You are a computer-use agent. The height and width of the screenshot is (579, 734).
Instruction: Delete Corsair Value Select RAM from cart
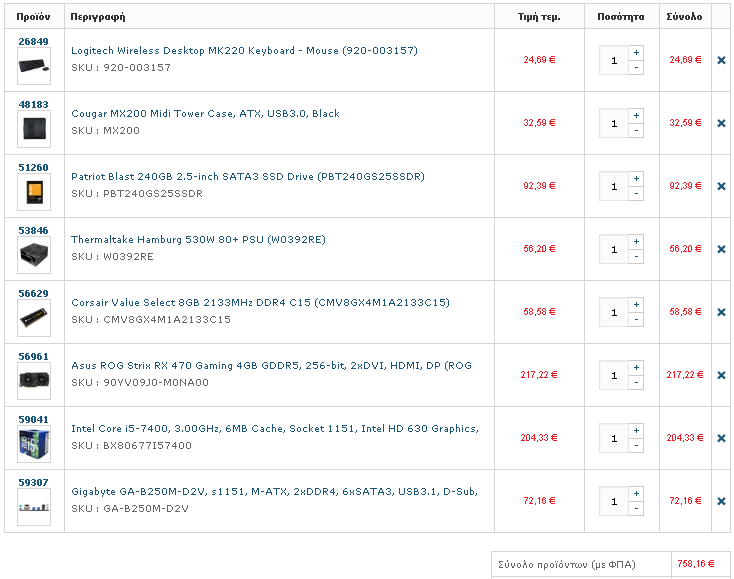(721, 312)
